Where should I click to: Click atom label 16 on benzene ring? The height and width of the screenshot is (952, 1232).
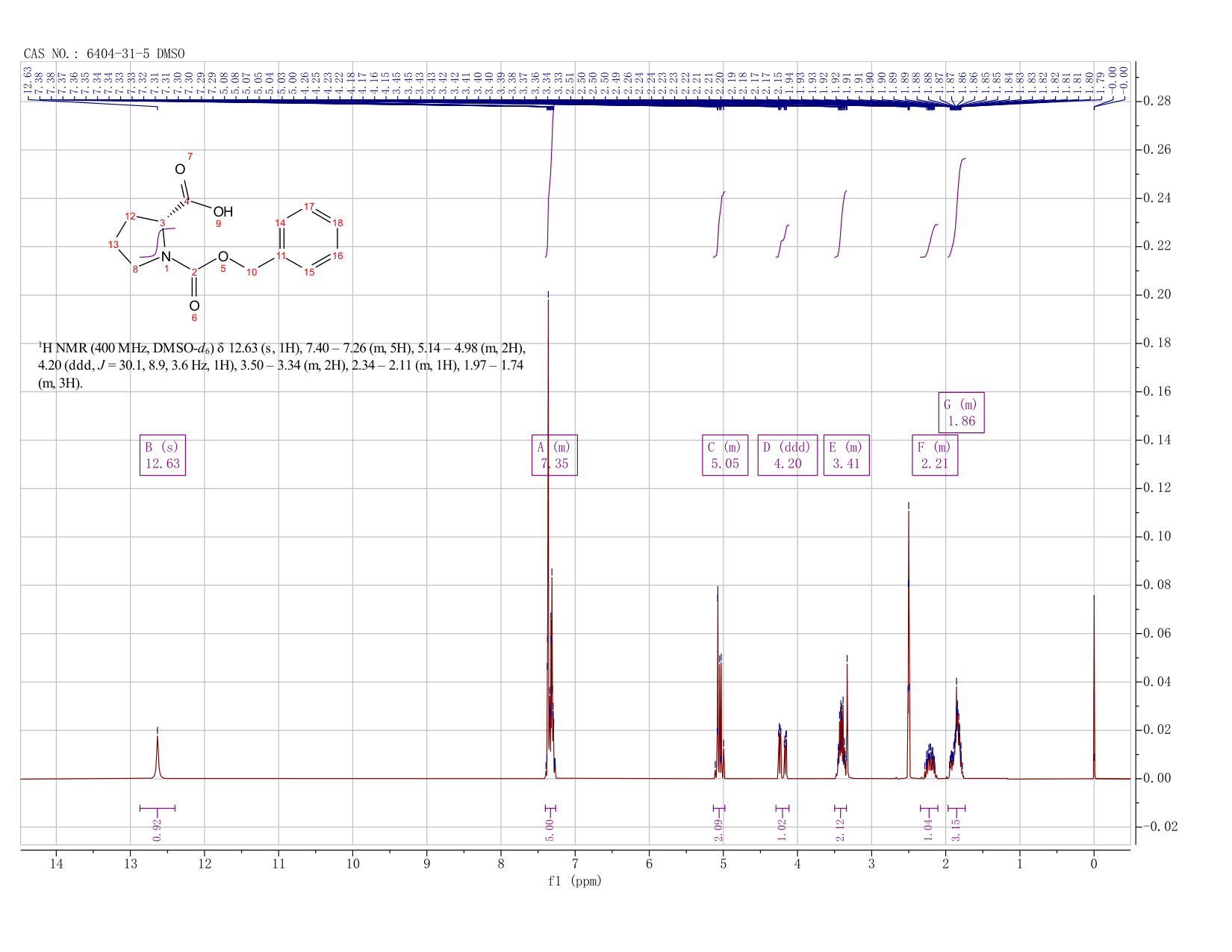tap(337, 256)
